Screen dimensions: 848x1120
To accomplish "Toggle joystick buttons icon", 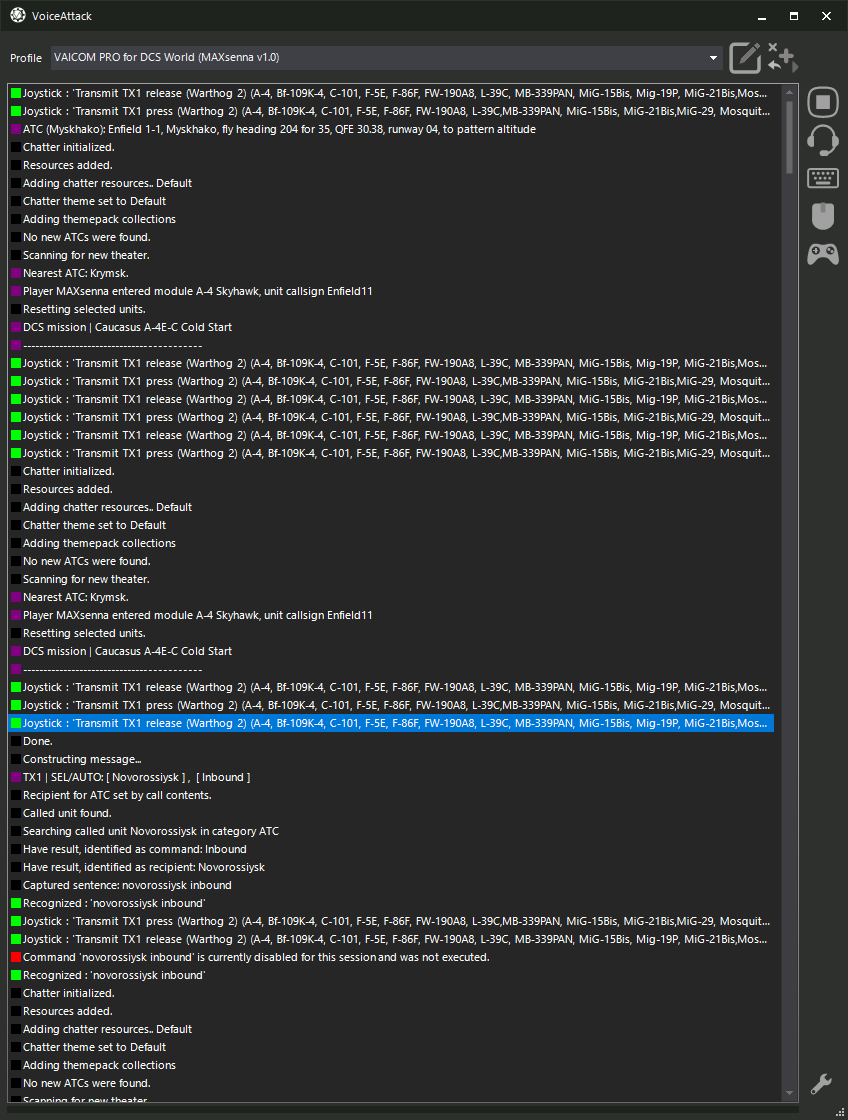I will [822, 254].
